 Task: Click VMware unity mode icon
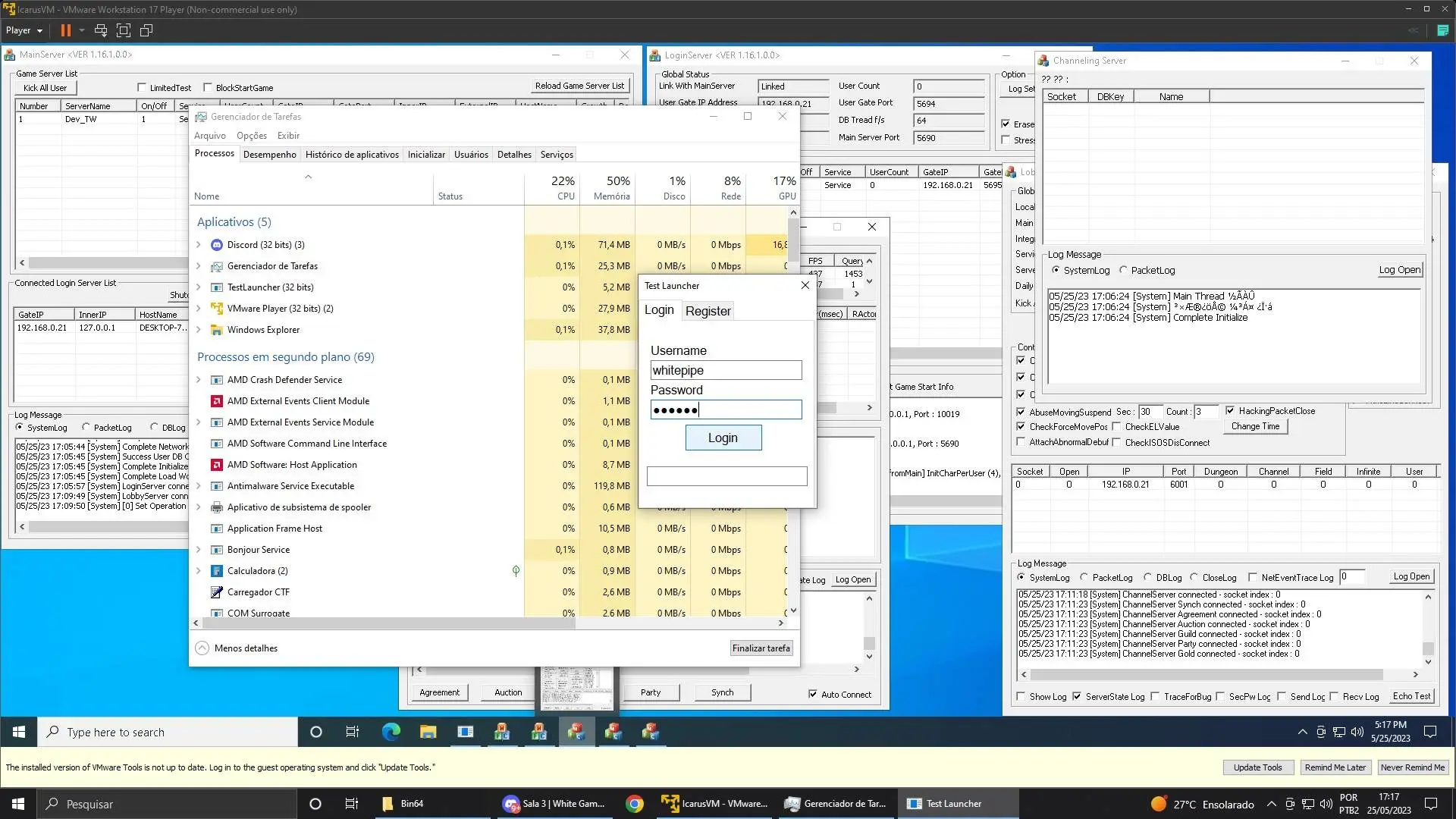146,30
